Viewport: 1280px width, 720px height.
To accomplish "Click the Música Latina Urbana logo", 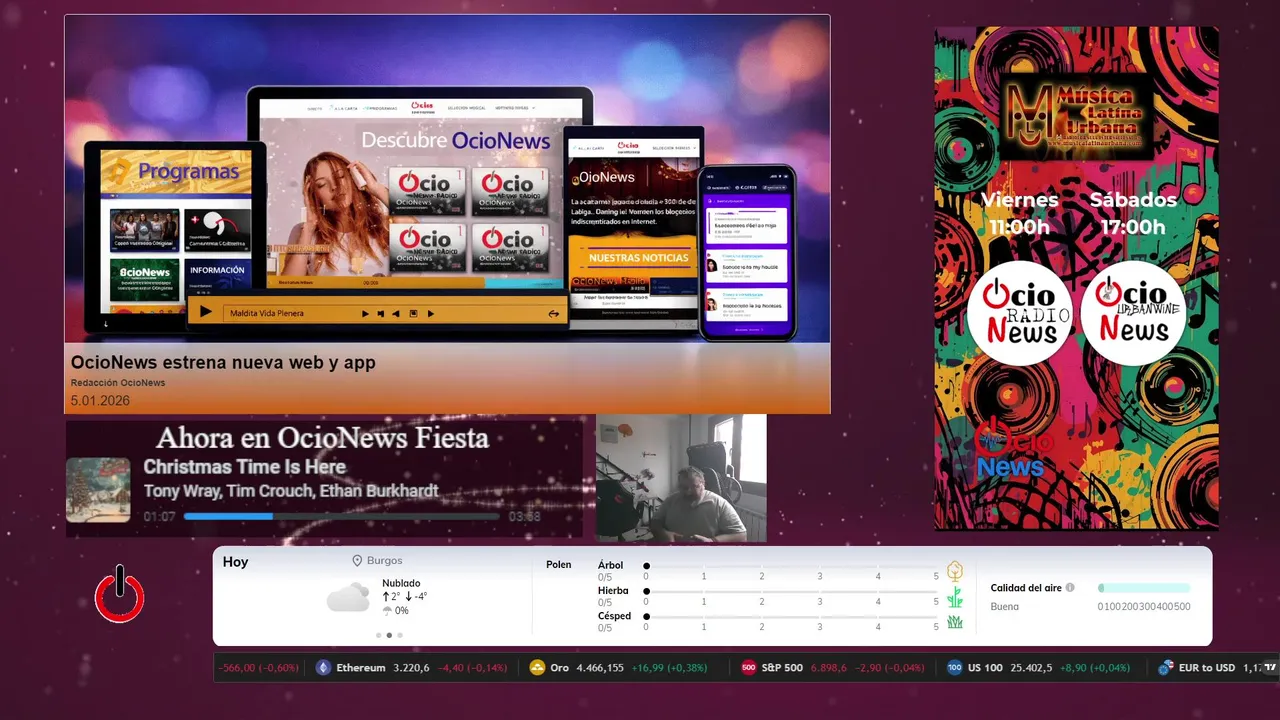I will pyautogui.click(x=1077, y=117).
